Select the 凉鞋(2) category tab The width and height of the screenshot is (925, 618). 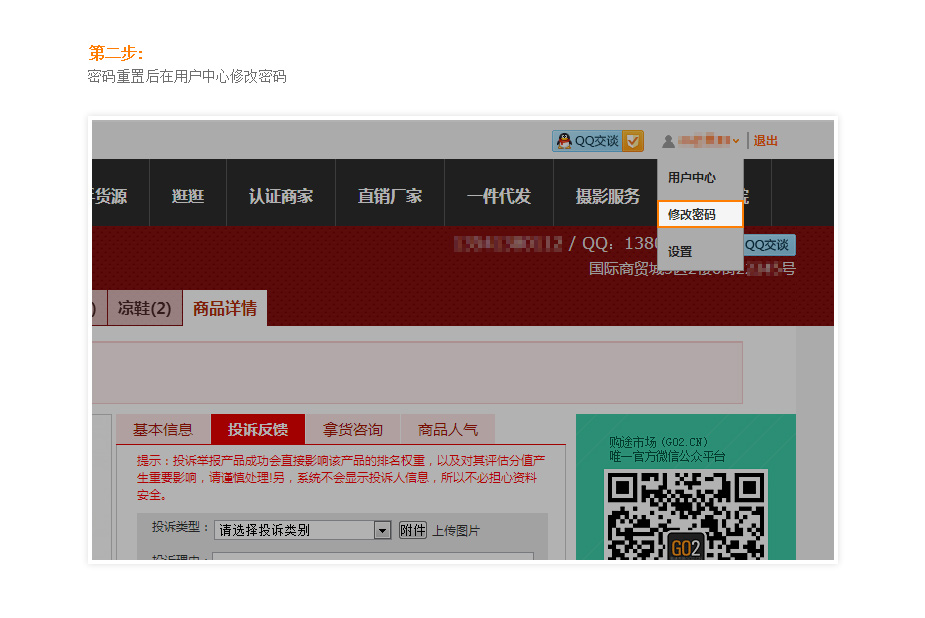click(145, 308)
